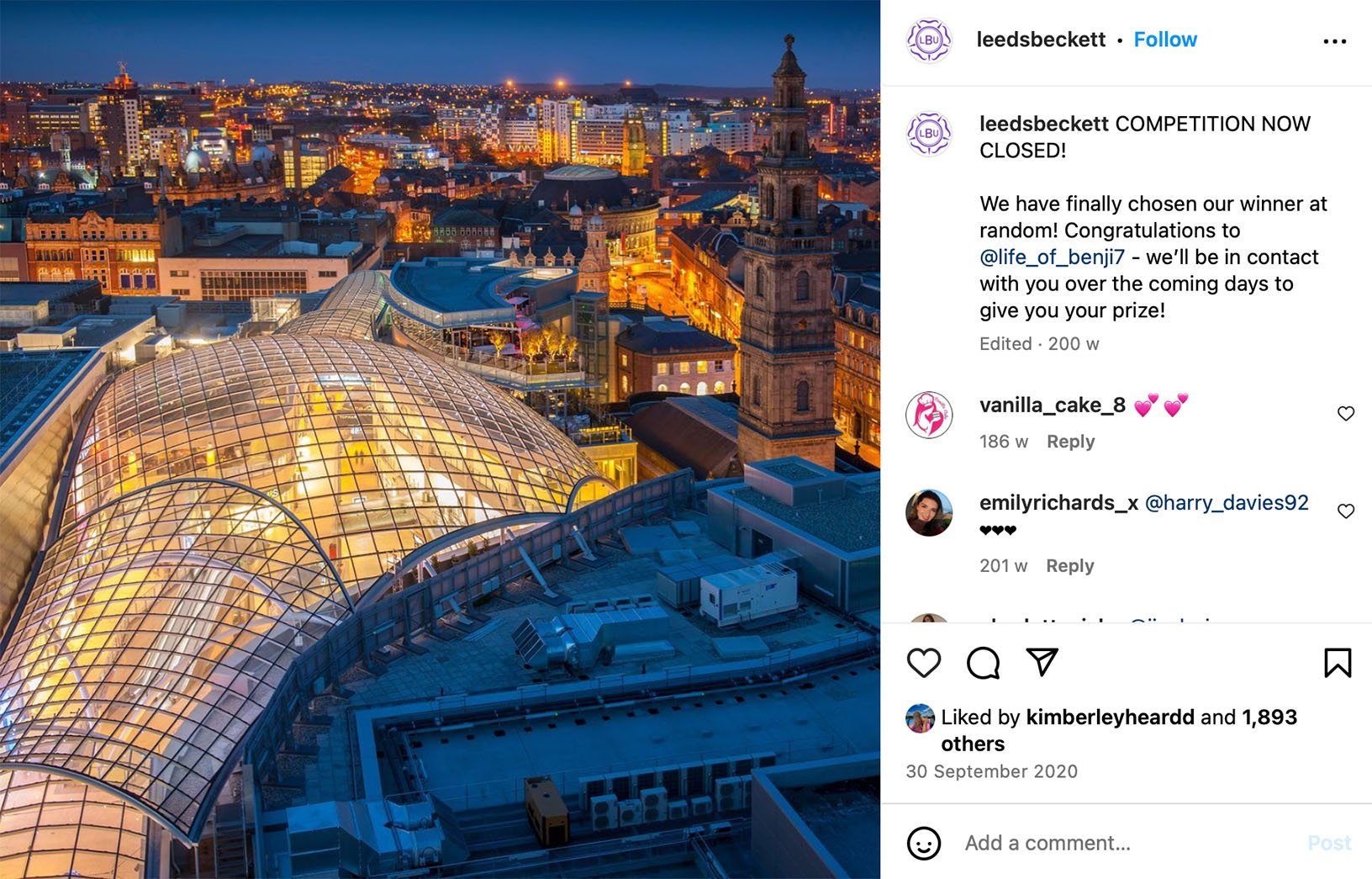1372x879 pixels.
Task: View vanilla_cake_8's profile picture
Action: click(x=929, y=415)
